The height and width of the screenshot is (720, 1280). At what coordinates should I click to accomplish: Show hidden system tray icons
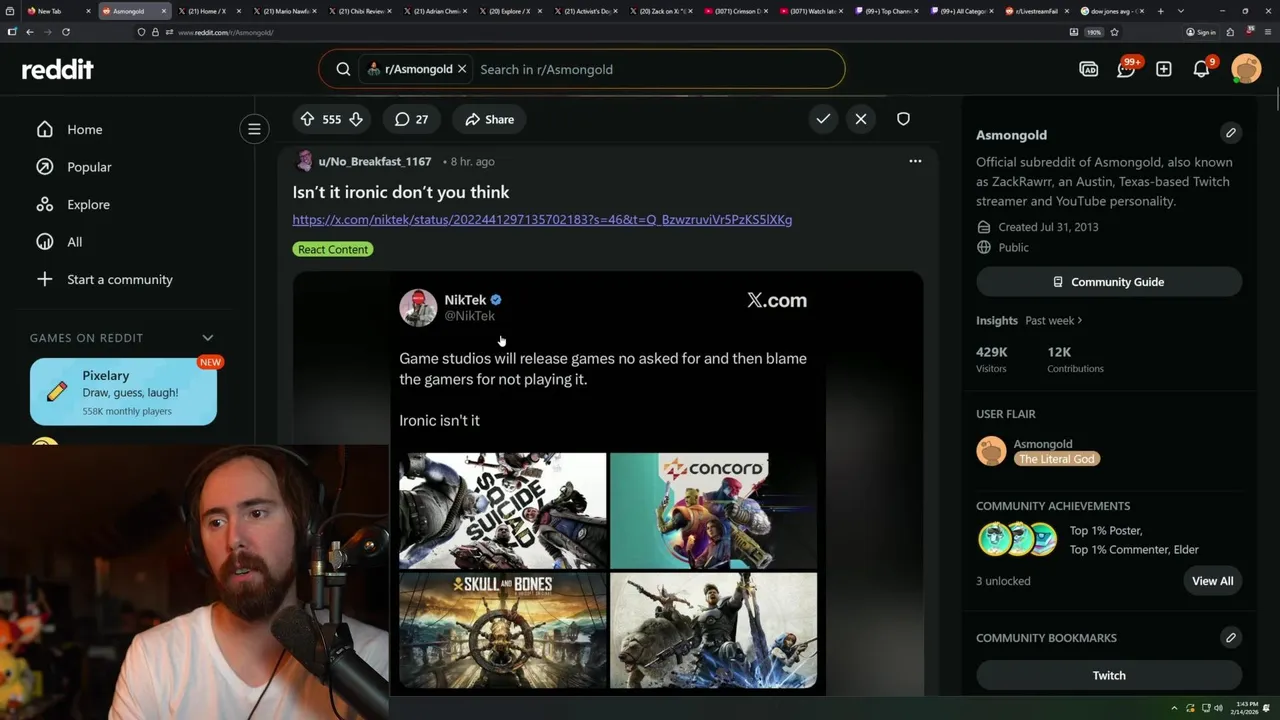(1176, 708)
